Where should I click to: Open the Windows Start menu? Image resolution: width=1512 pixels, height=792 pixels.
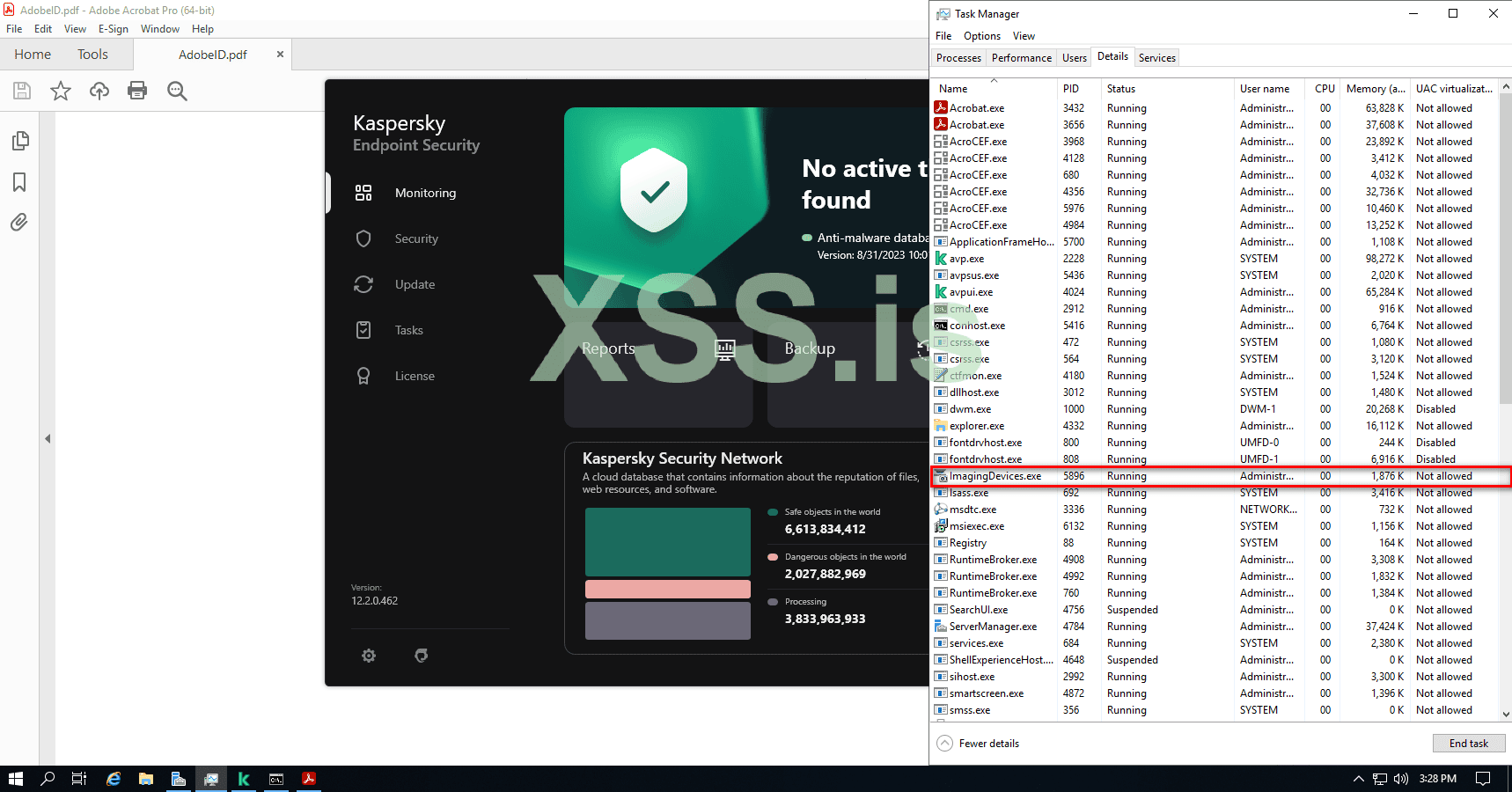click(15, 779)
